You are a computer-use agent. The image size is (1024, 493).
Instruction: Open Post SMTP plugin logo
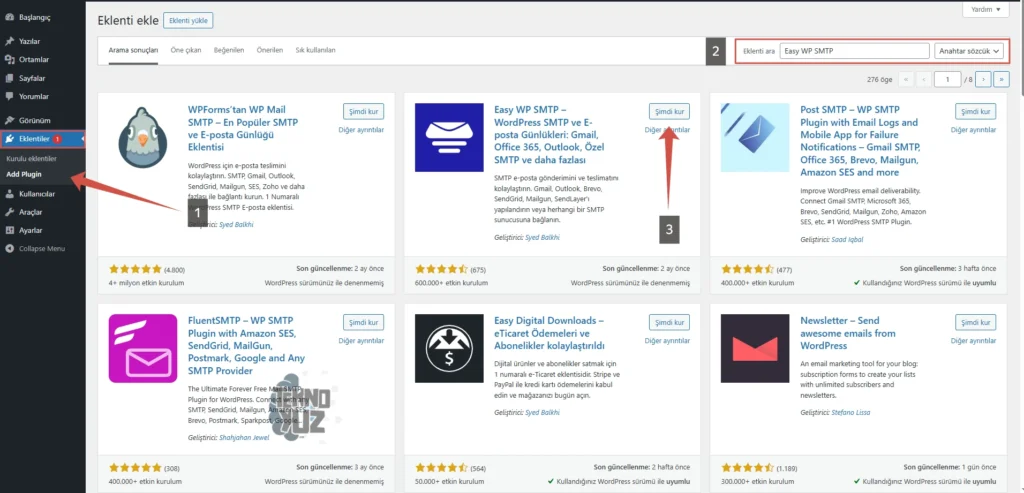pos(755,137)
